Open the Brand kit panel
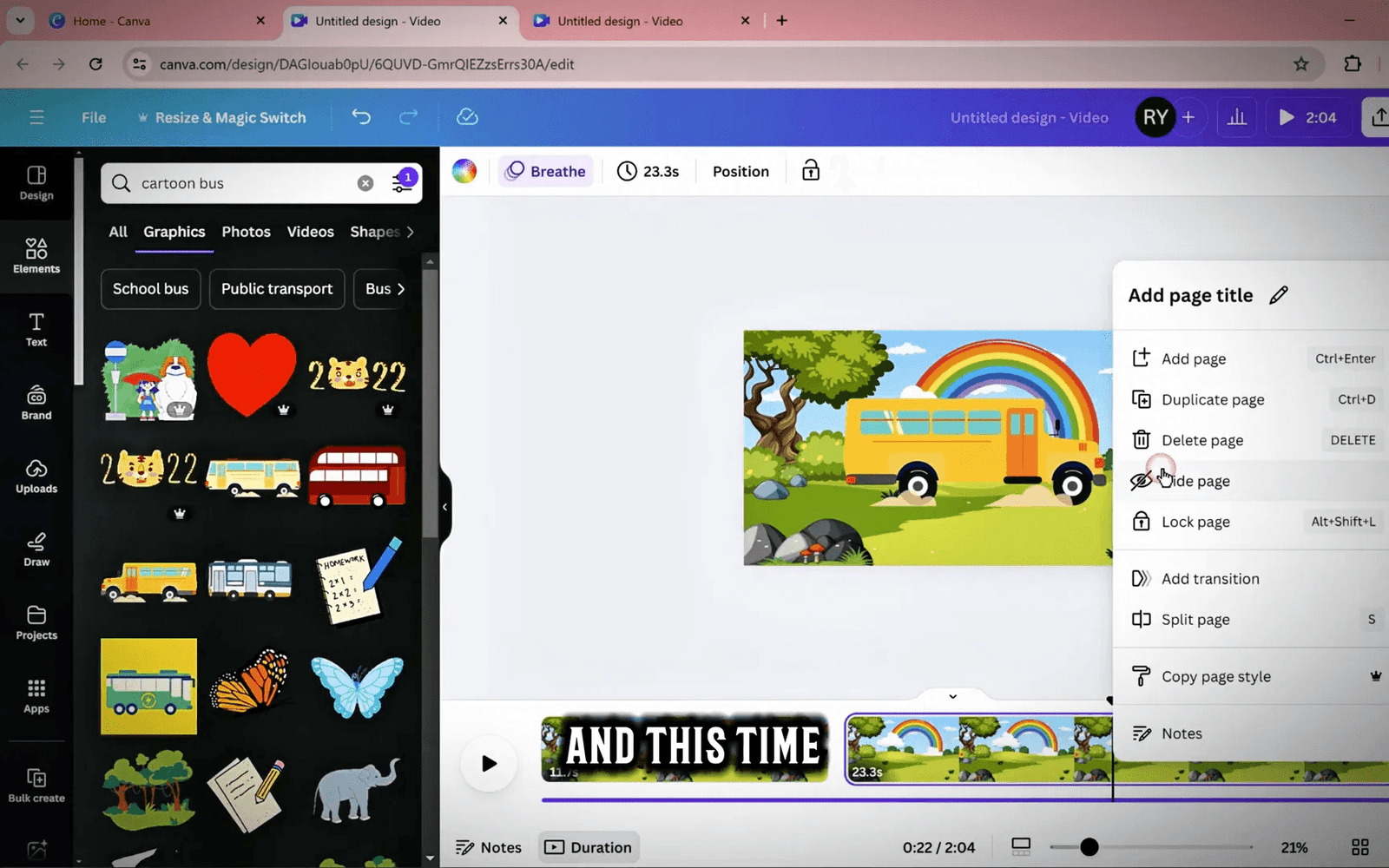This screenshot has width=1389, height=868. [36, 403]
